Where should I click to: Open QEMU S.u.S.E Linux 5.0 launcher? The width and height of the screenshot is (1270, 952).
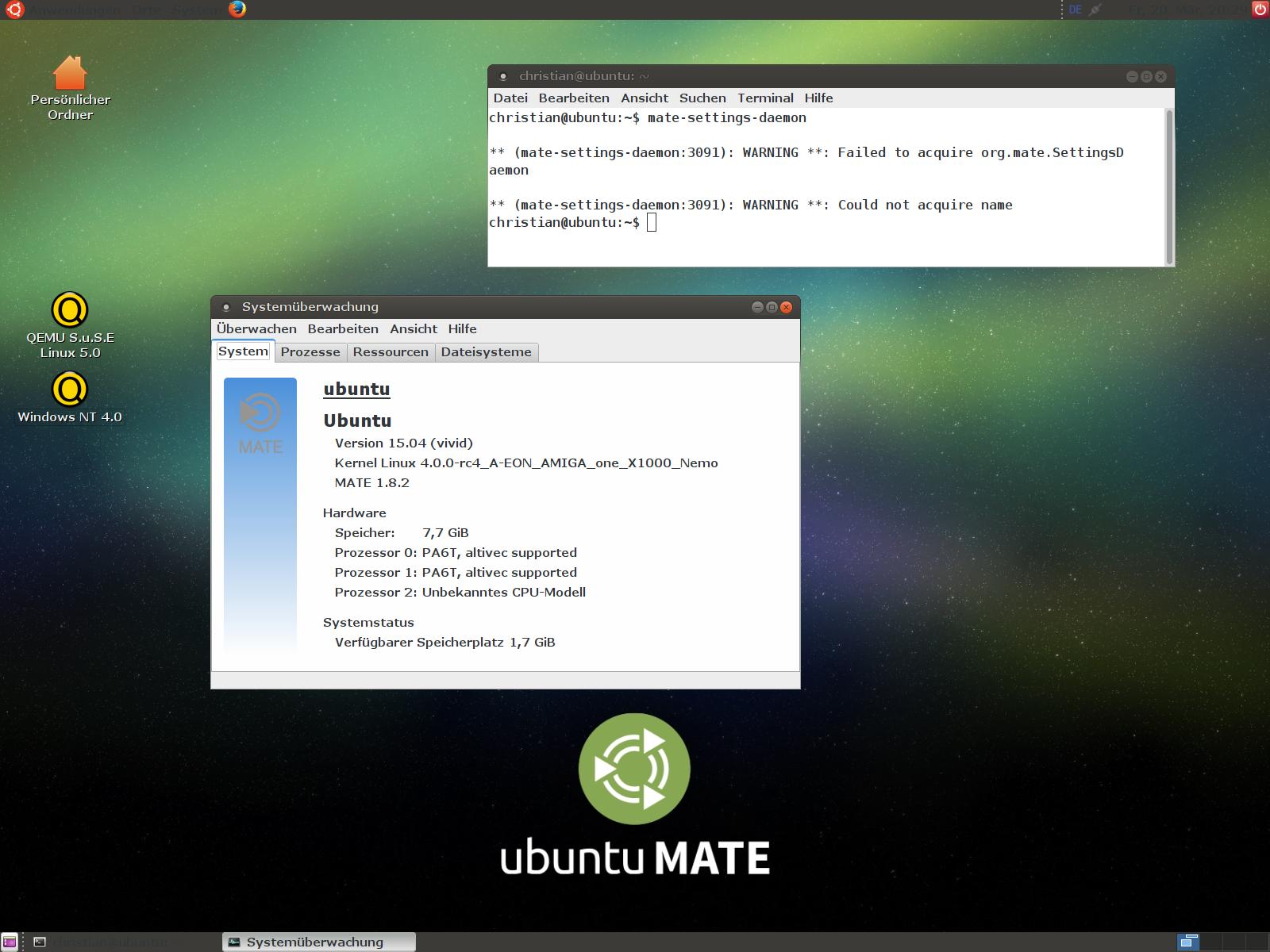pos(70,310)
